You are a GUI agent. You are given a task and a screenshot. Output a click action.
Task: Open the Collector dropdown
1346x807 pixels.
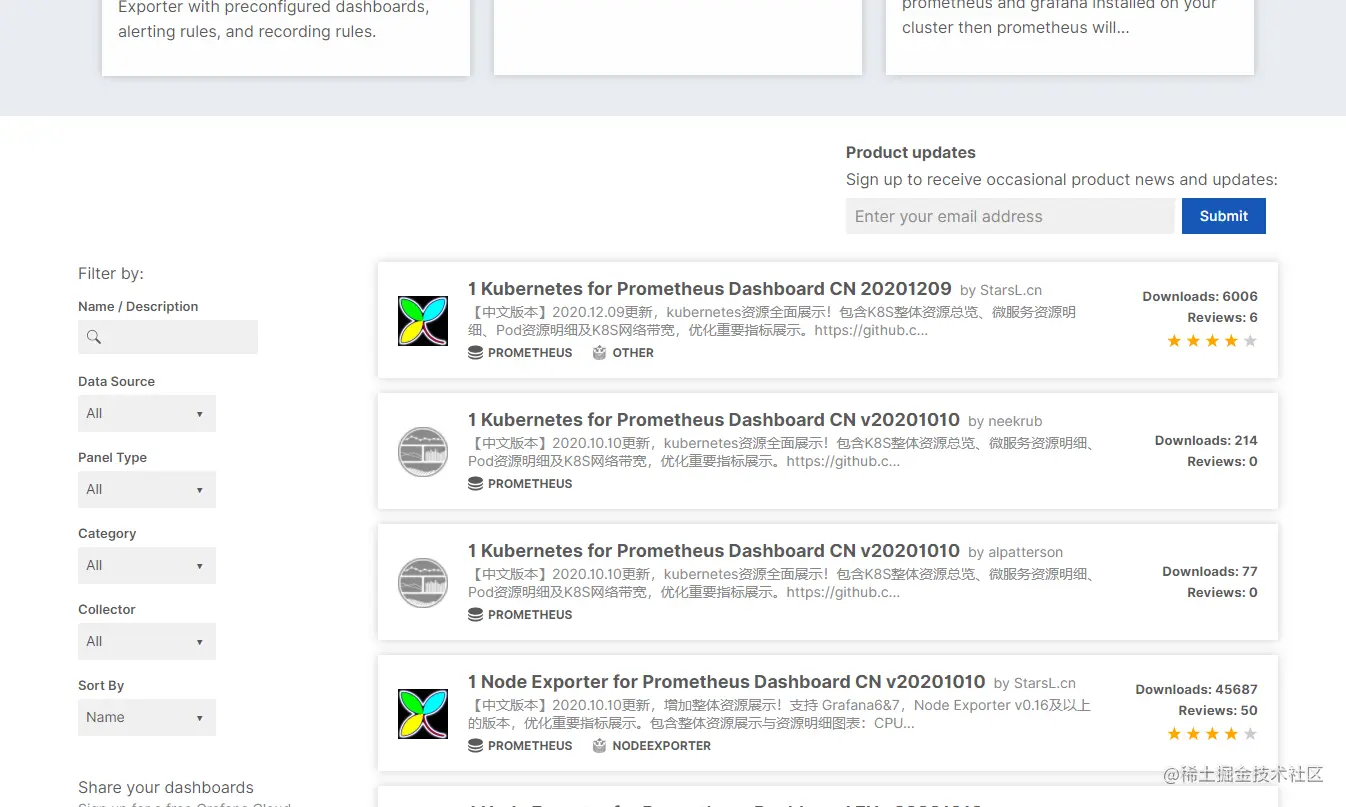147,641
